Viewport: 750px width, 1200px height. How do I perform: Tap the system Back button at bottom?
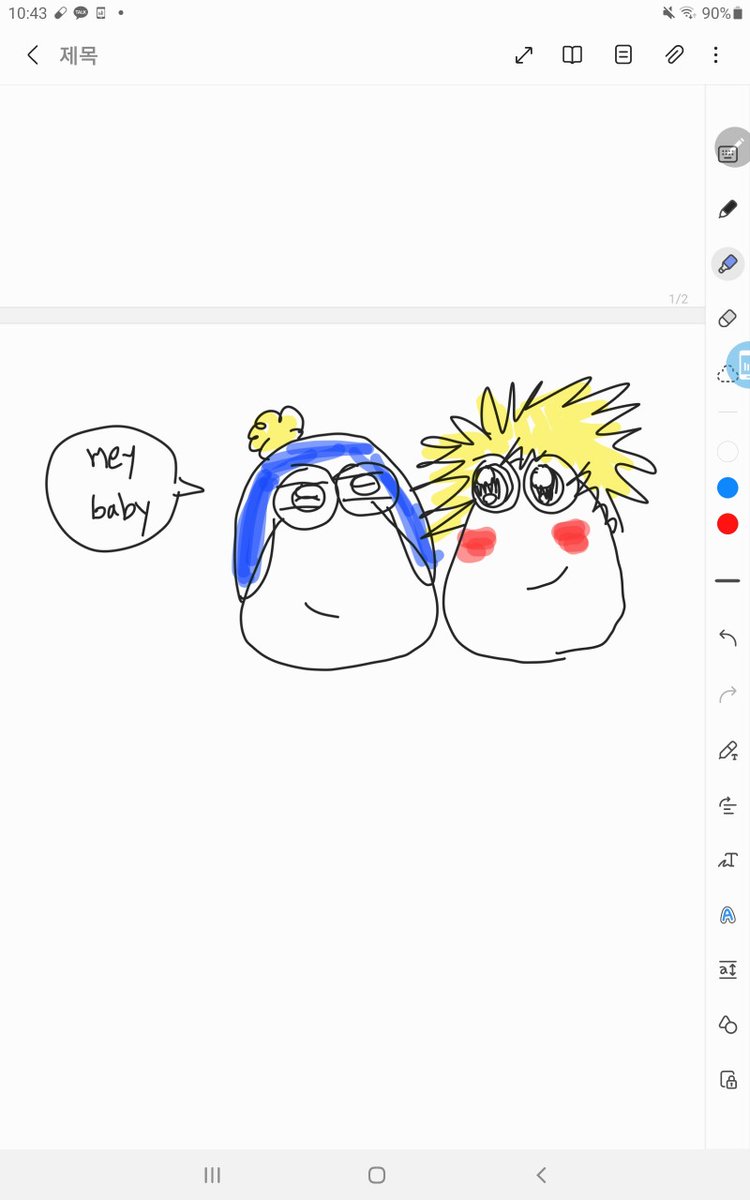tap(541, 1175)
